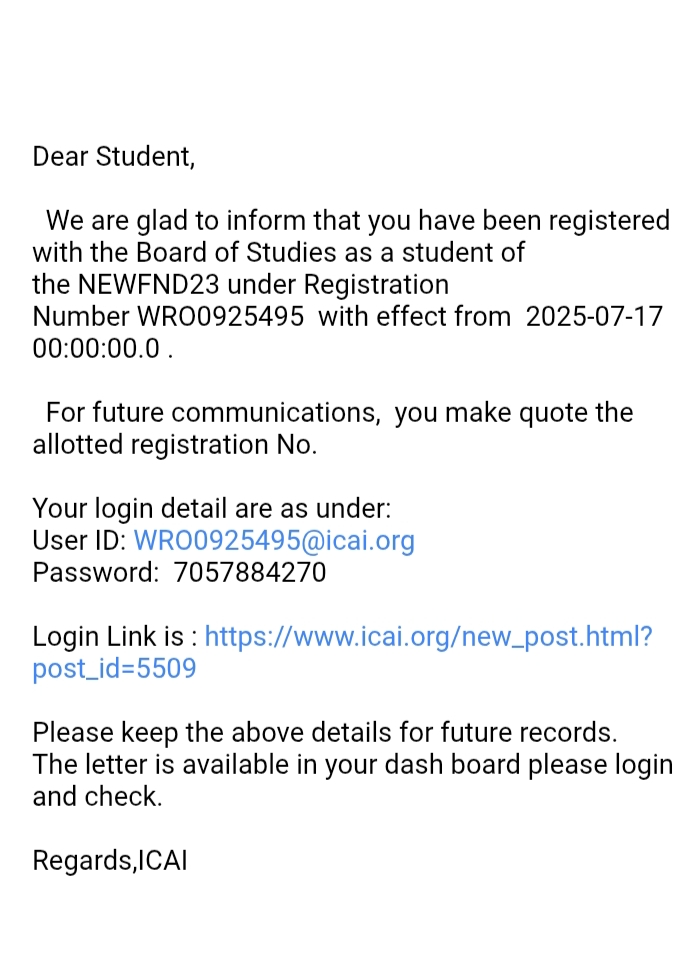Open the icai.org new_post login link
This screenshot has width=697, height=964.
click(x=428, y=637)
